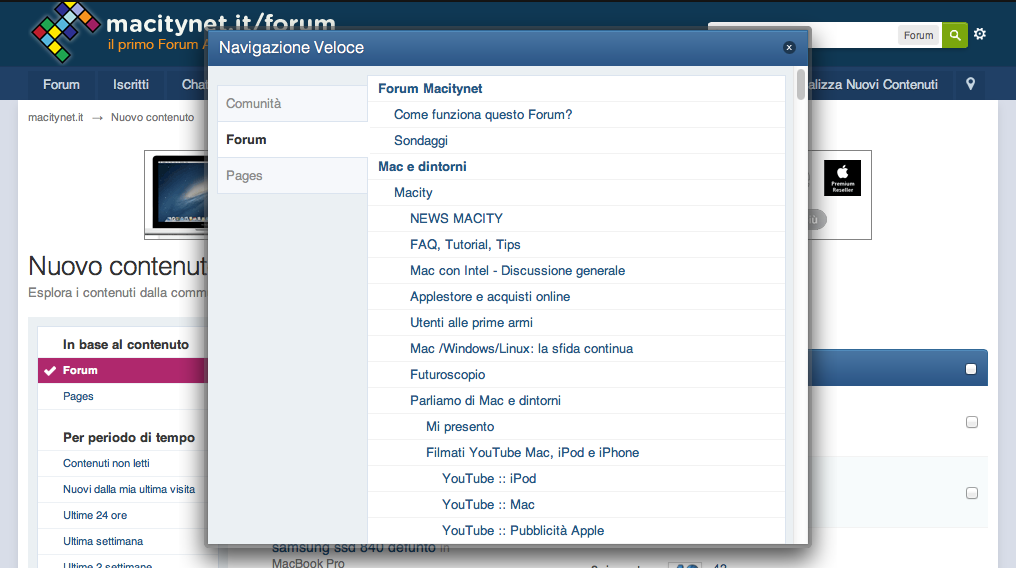The height and width of the screenshot is (568, 1016).
Task: Open the Macity forum link
Action: tap(413, 192)
